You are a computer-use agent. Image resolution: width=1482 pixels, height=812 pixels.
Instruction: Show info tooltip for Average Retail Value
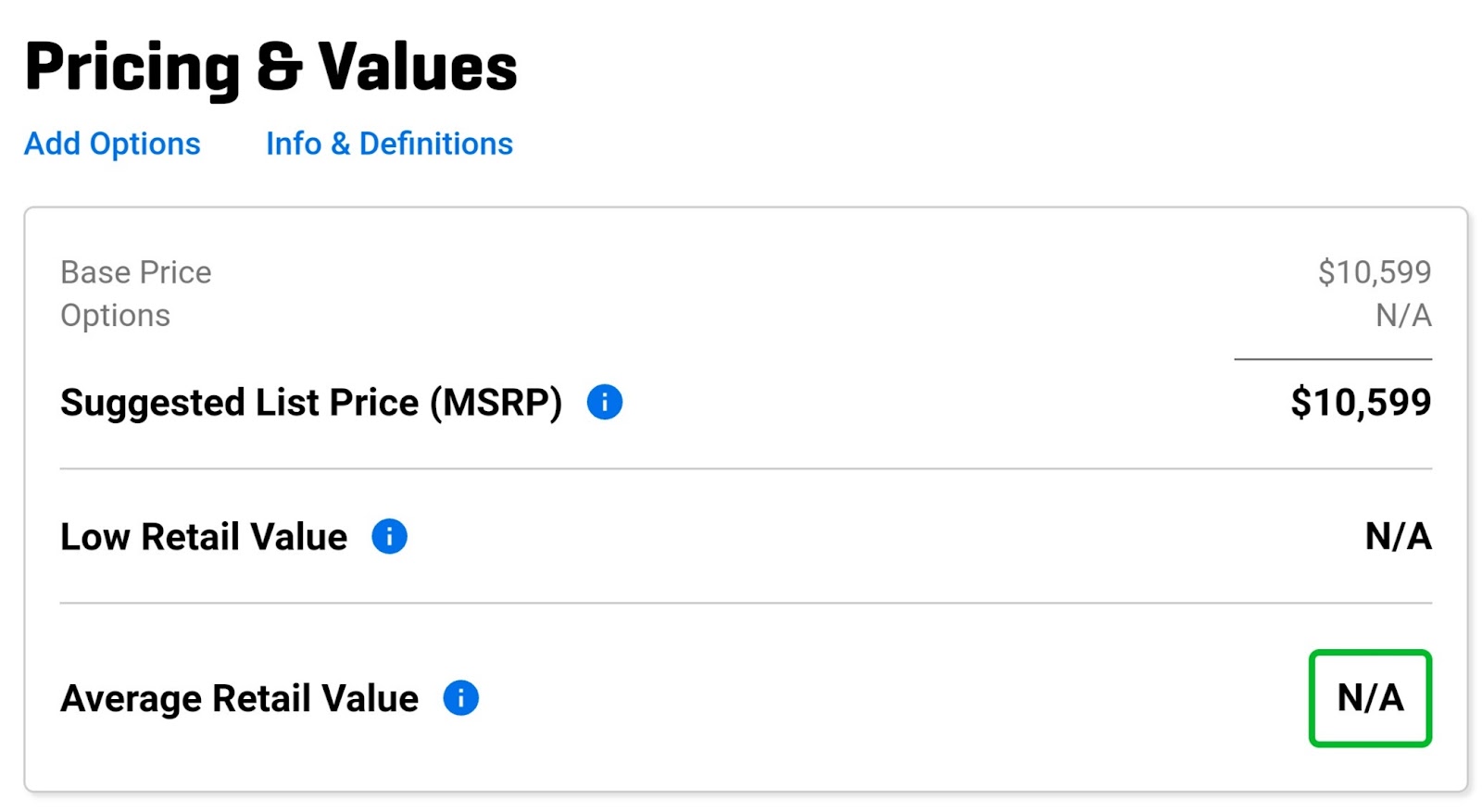click(460, 698)
